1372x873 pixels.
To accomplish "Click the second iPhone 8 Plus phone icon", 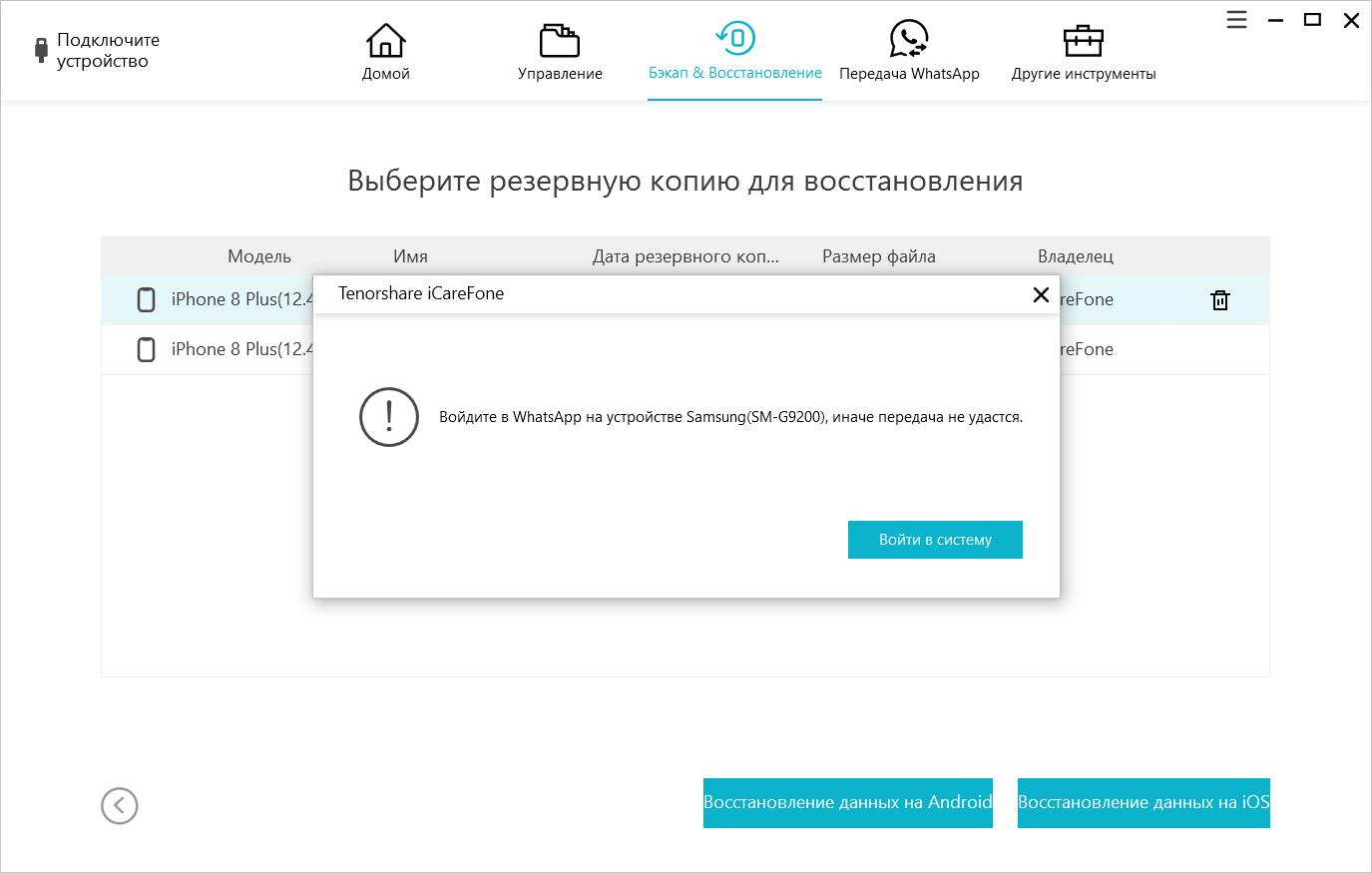I will (x=146, y=349).
